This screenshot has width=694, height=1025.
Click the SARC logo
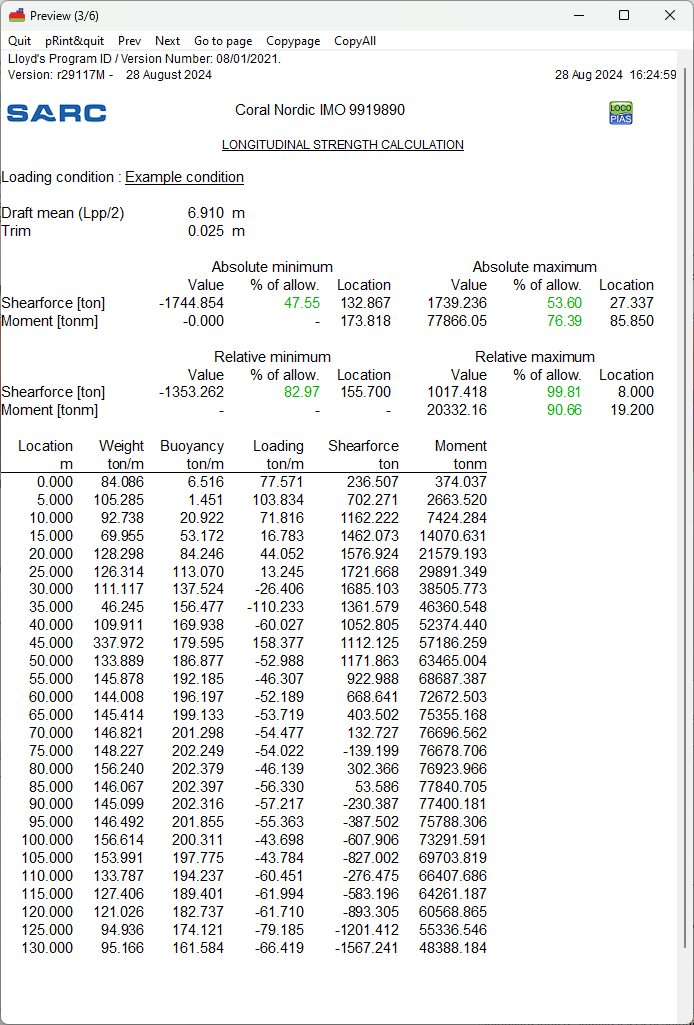[x=56, y=112]
